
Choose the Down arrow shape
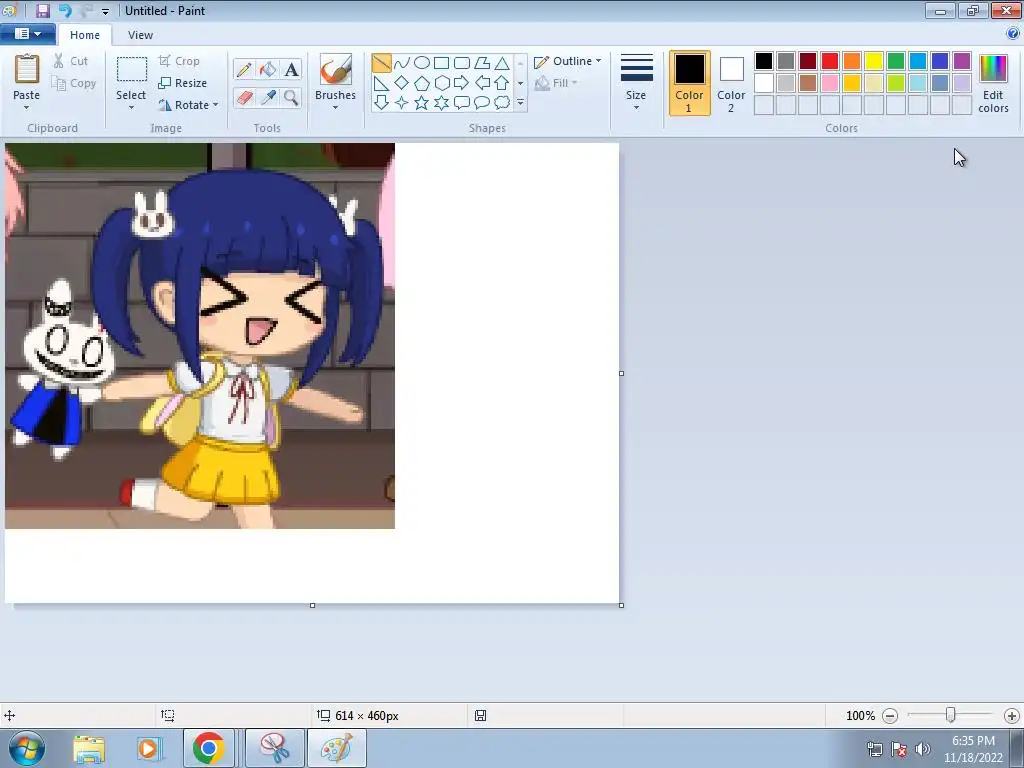(x=381, y=103)
